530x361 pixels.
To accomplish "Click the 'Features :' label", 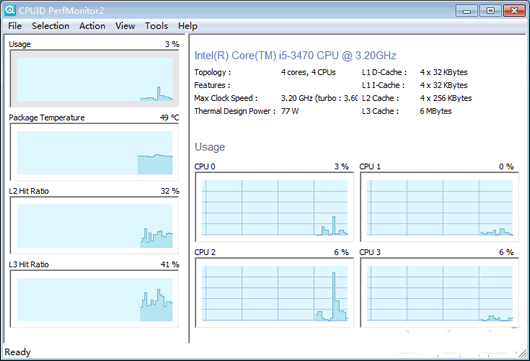I will [212, 85].
